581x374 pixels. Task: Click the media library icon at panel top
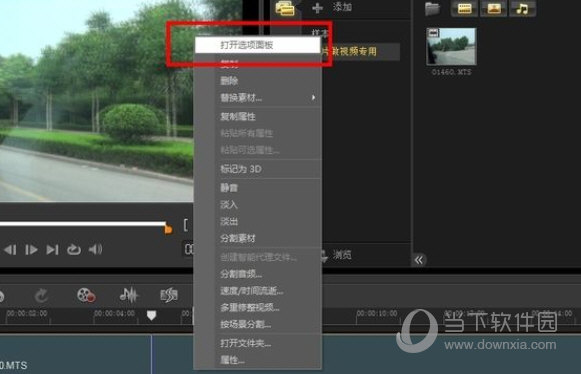click(x=285, y=8)
